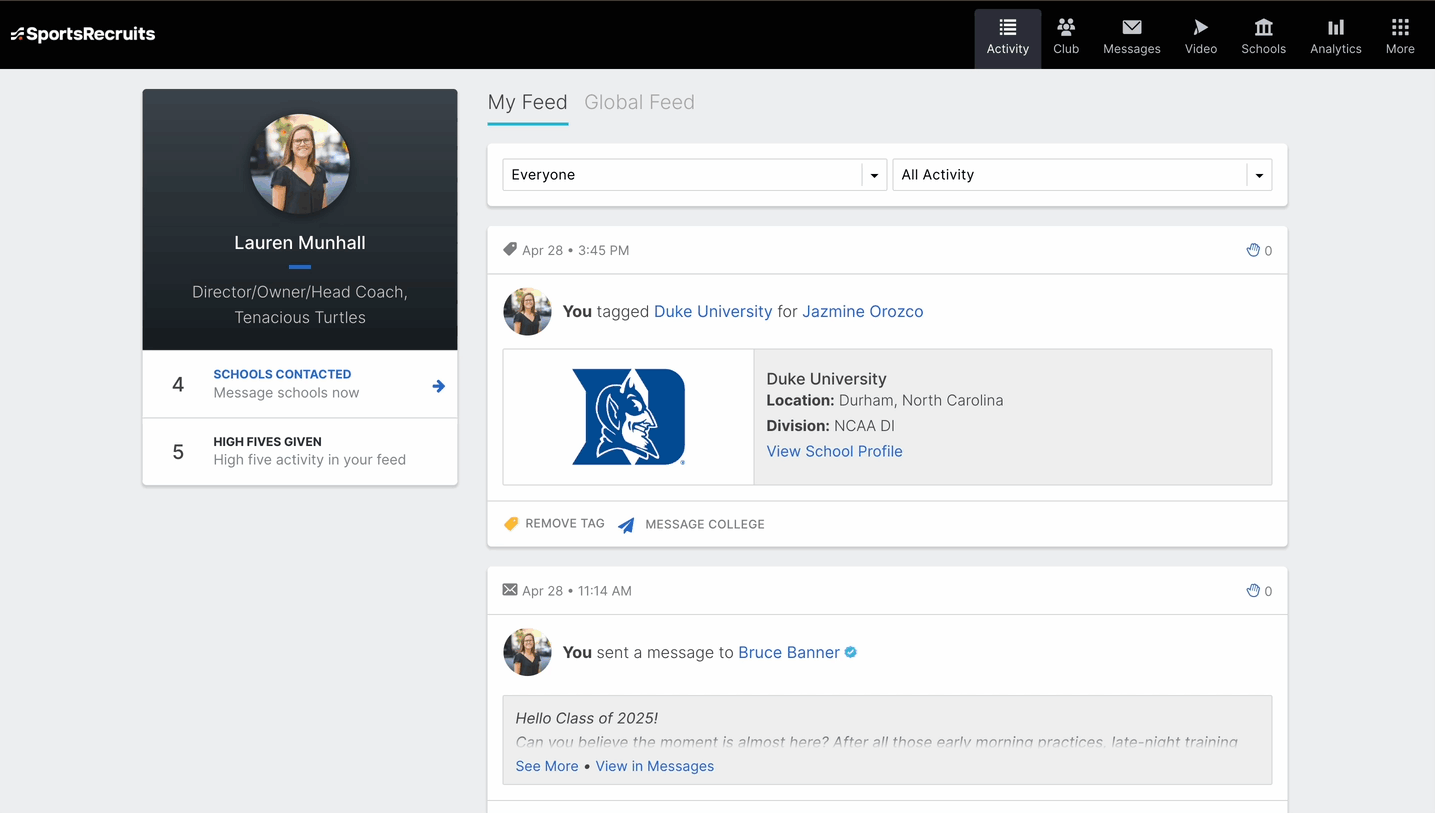Click the 'Apr 28 • 11:14 AM' timestamp
1435x813 pixels.
[x=577, y=591]
